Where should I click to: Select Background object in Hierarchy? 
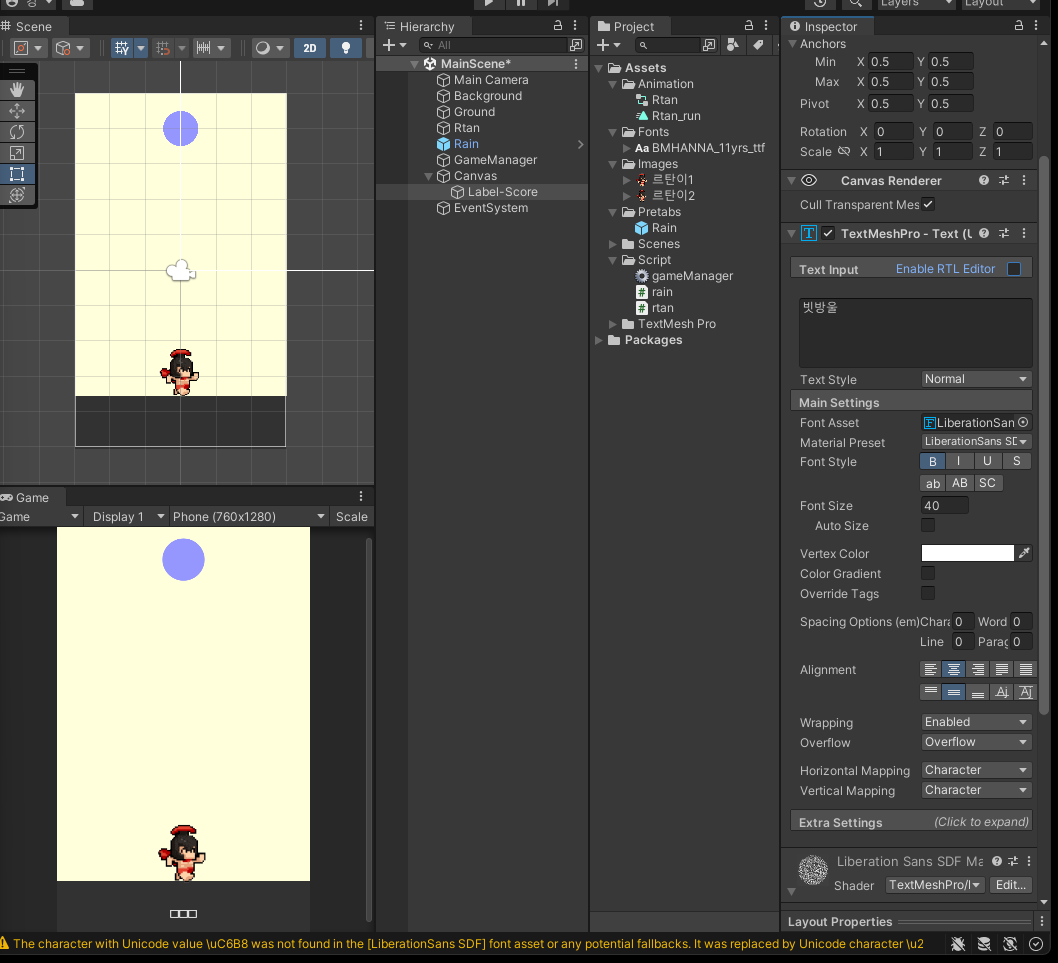pos(488,96)
